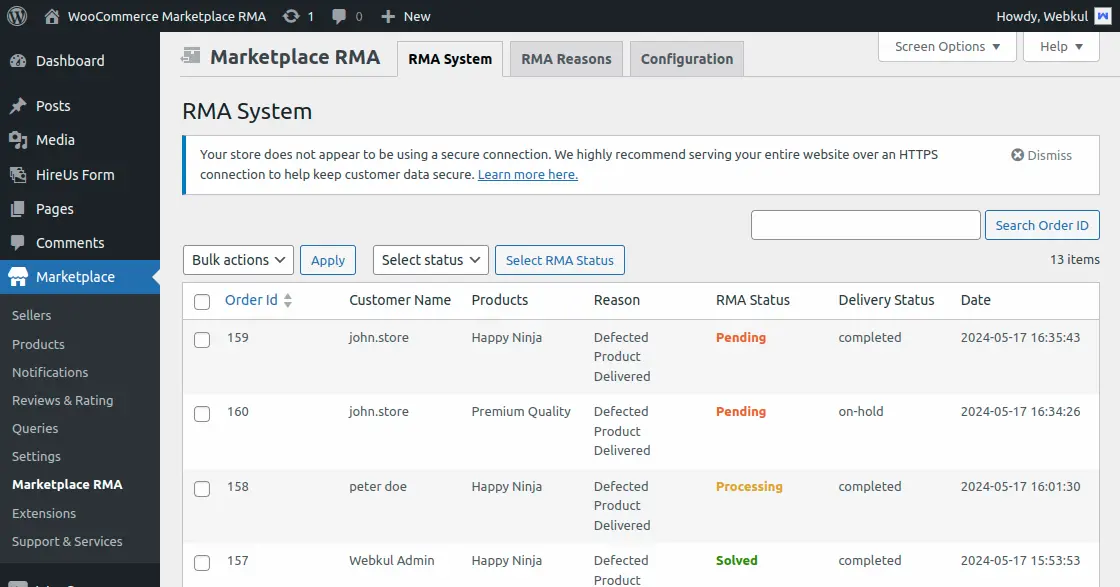Click the WordPress logo in the admin bar
This screenshot has width=1120, height=587.
(16, 16)
